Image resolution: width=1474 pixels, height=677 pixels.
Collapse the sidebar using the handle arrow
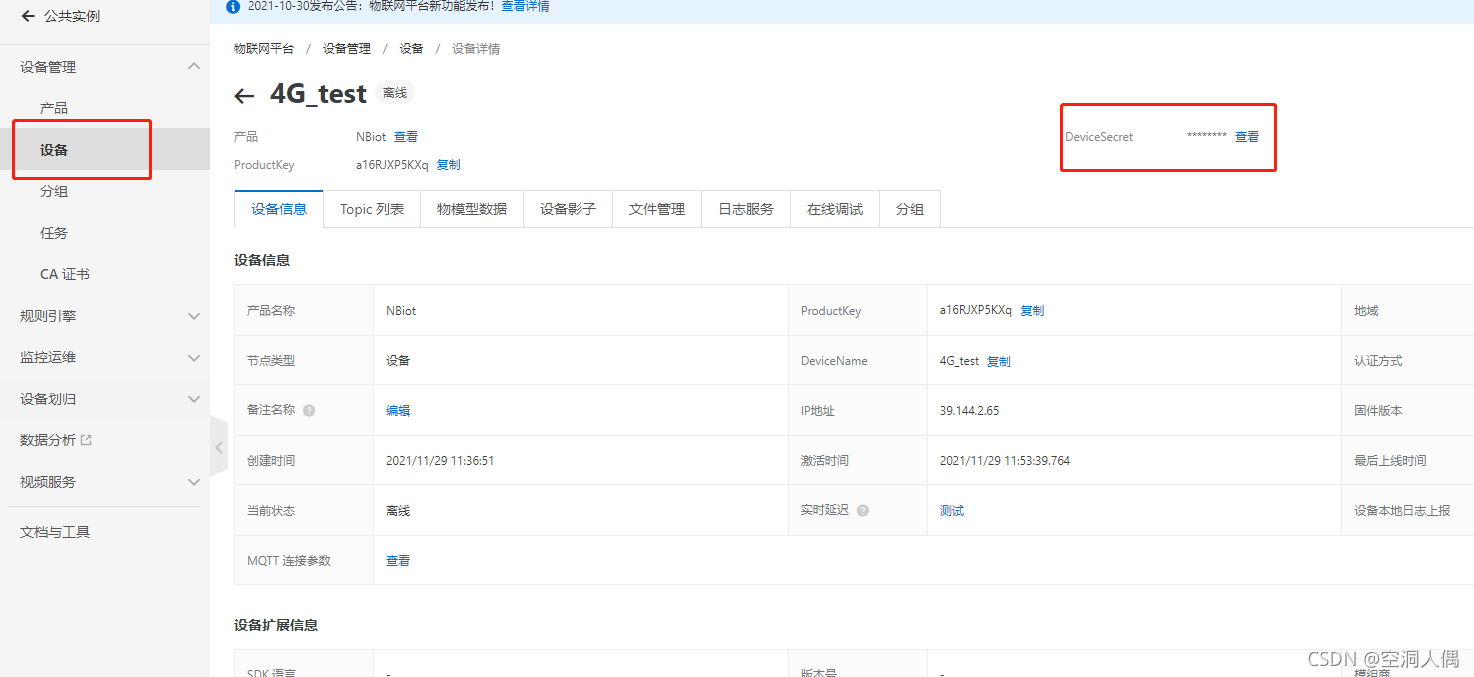pyautogui.click(x=219, y=448)
